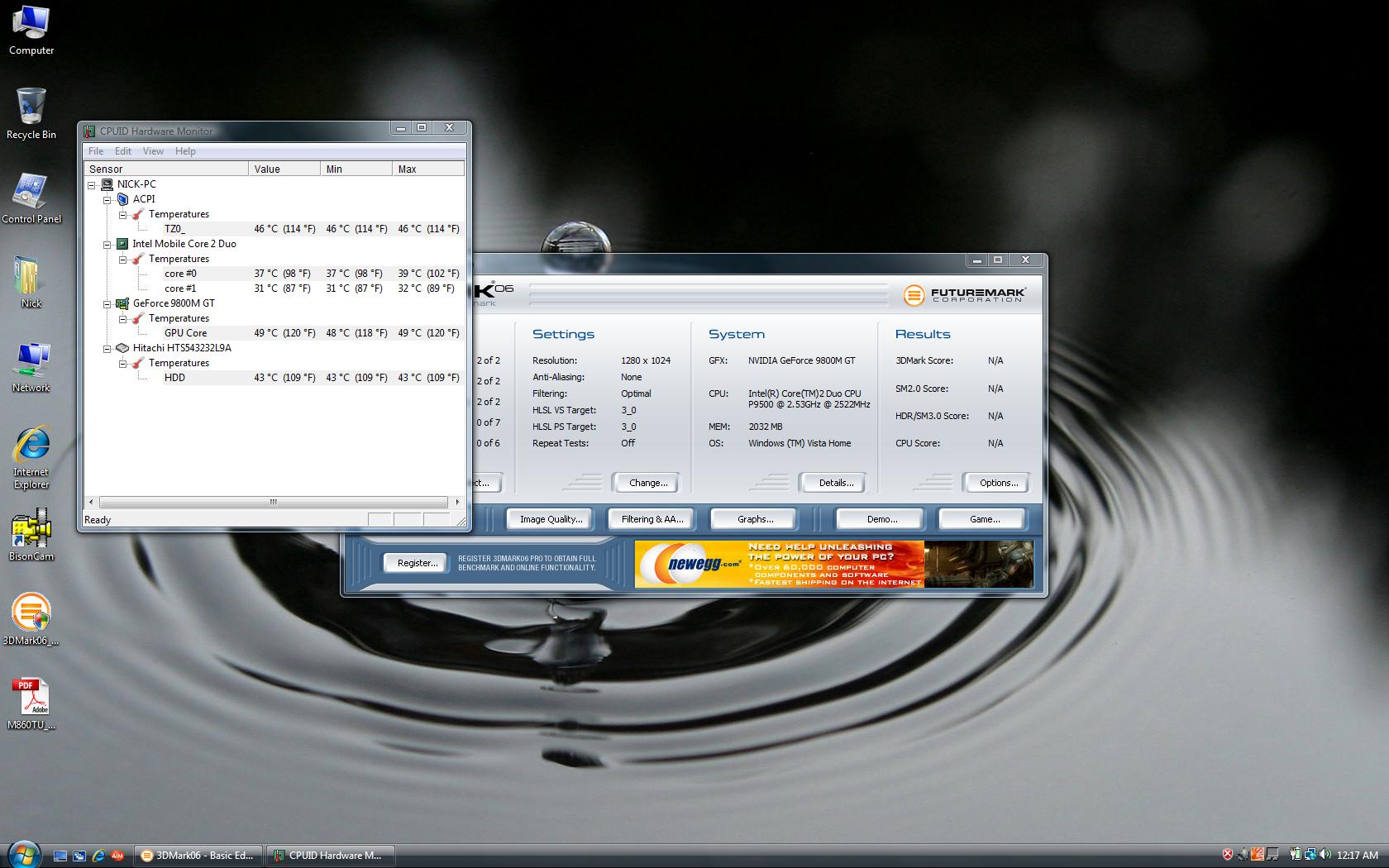
Task: Start the Demo... in 3DMark06
Action: click(x=881, y=519)
